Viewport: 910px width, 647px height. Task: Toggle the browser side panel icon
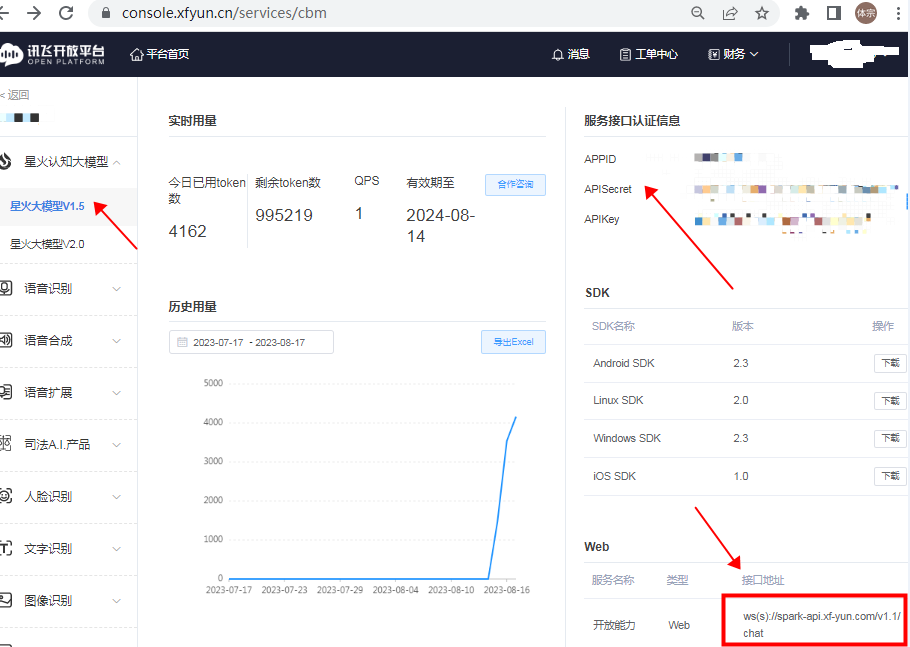834,13
